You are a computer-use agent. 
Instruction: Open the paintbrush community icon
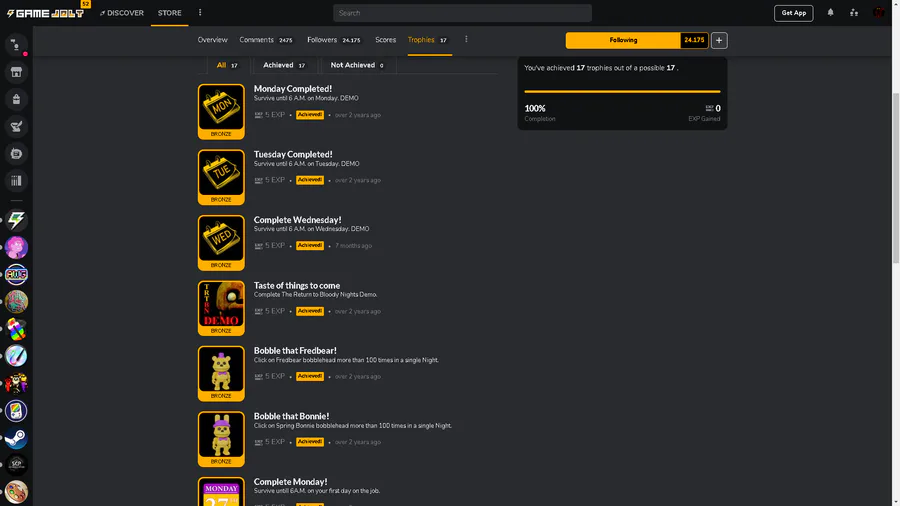[x=16, y=356]
